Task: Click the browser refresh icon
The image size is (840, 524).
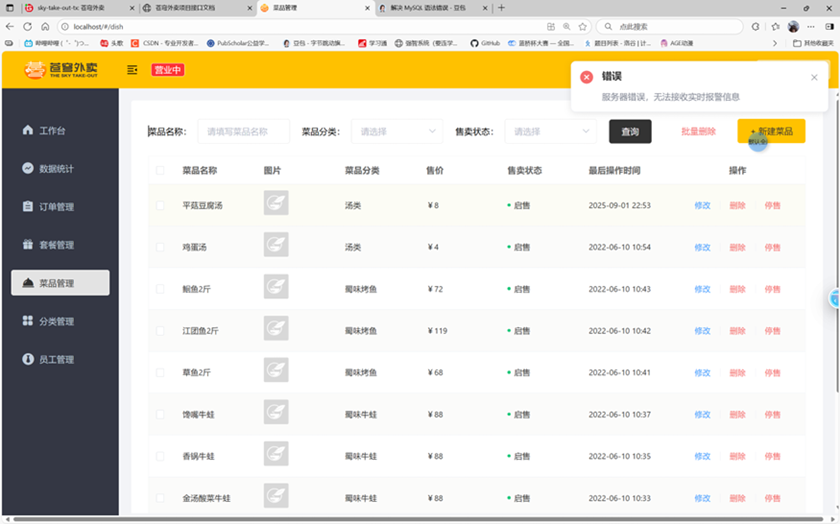Action: [27, 26]
